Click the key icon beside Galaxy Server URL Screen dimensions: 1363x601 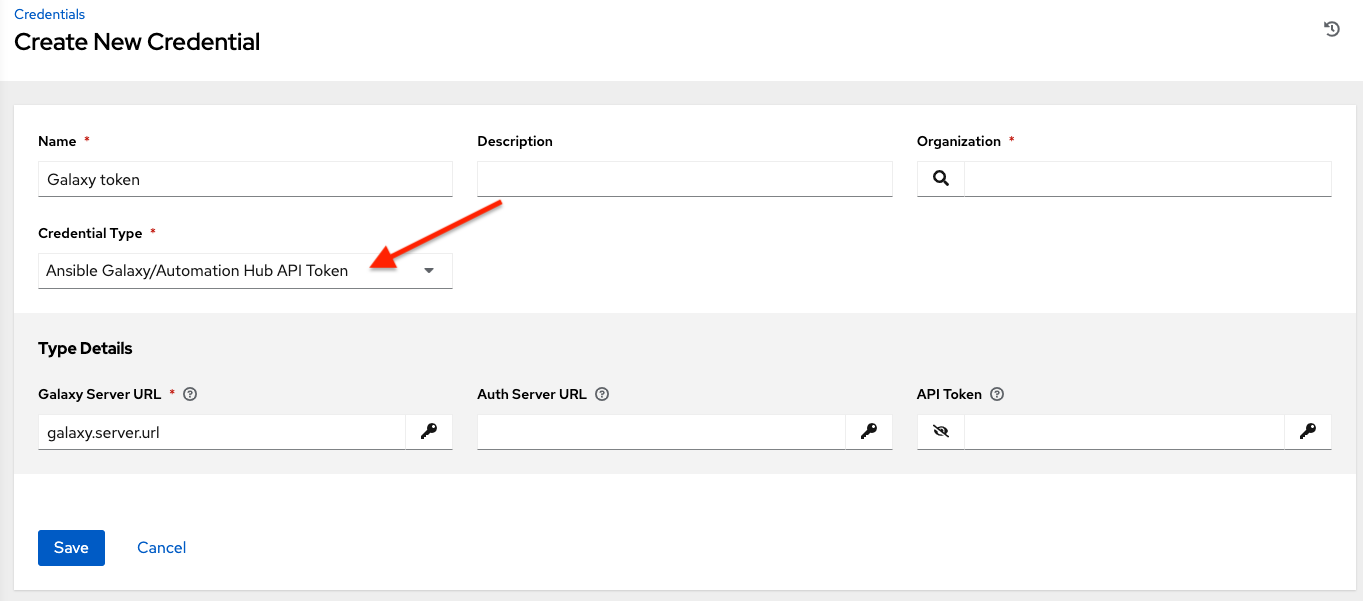428,431
